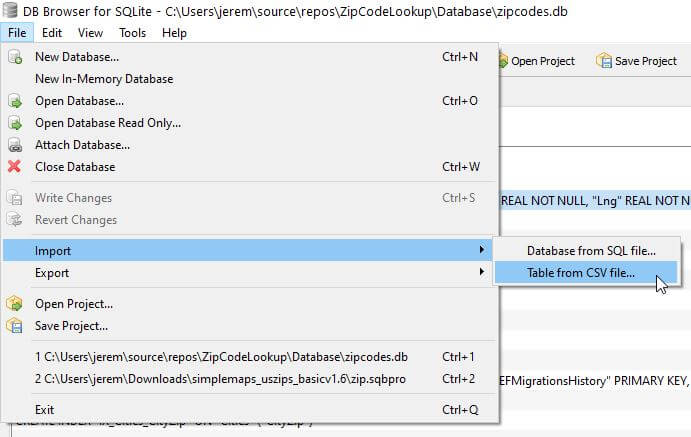Click the Open Project icon in File menu
The width and height of the screenshot is (691, 437).
(15, 304)
